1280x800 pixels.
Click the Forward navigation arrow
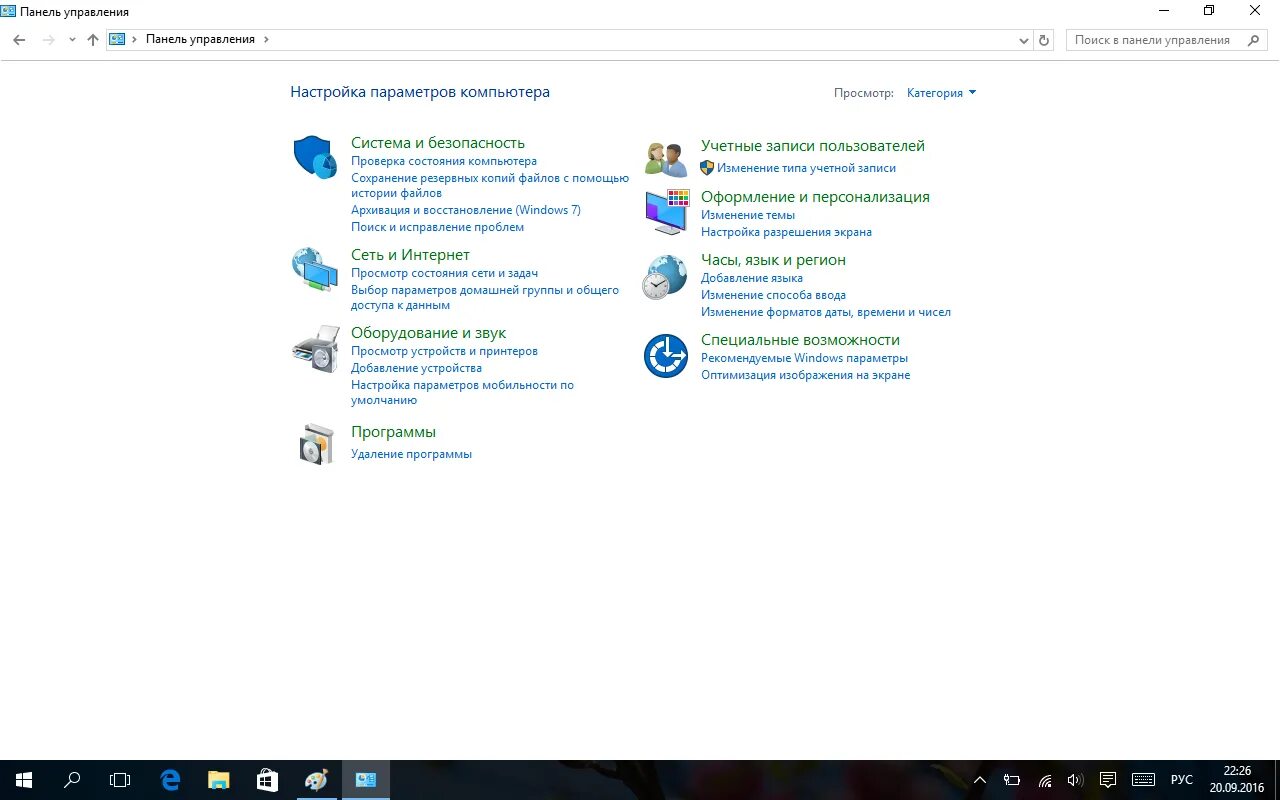[48, 40]
